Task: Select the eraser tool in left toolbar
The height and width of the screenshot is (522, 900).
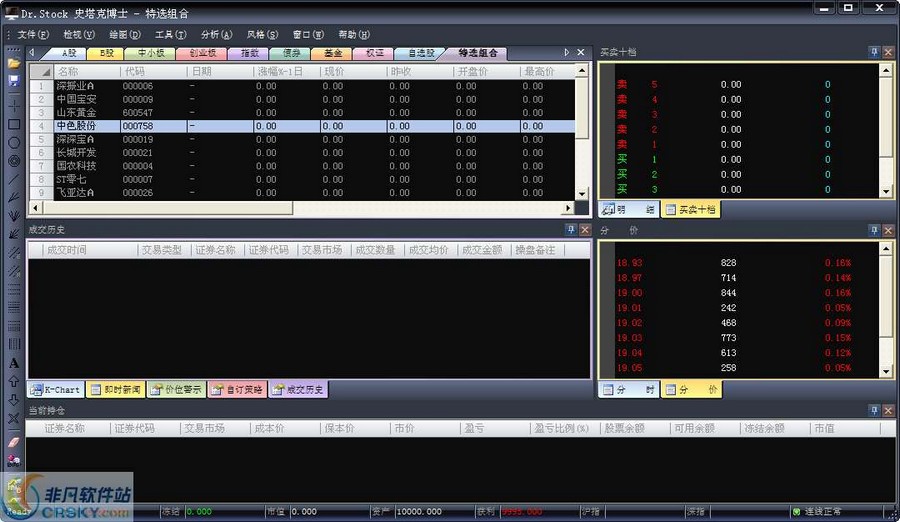Action: [x=14, y=442]
